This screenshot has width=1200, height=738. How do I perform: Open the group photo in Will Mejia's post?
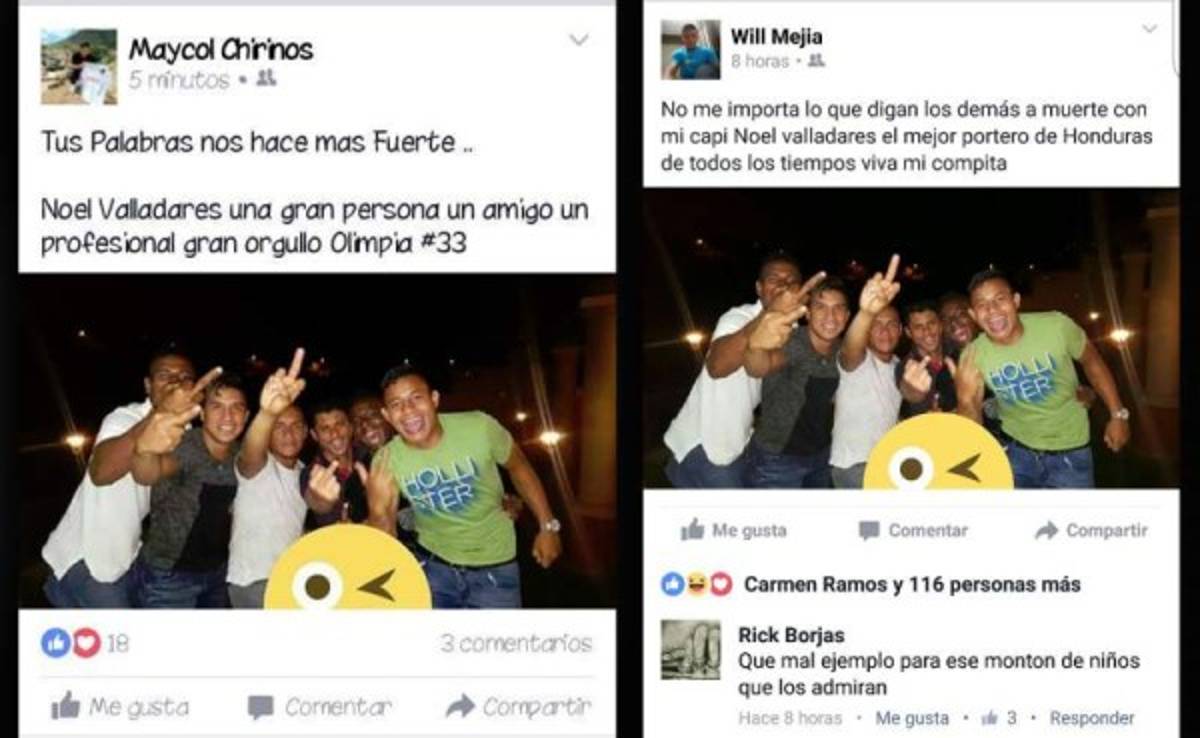point(909,338)
